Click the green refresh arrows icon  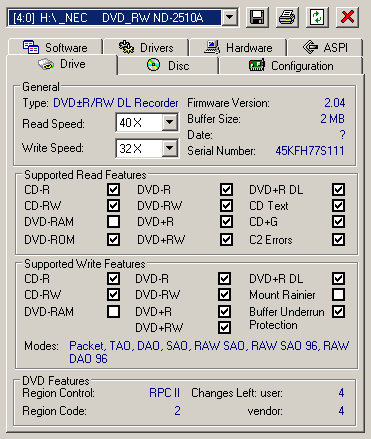click(317, 17)
